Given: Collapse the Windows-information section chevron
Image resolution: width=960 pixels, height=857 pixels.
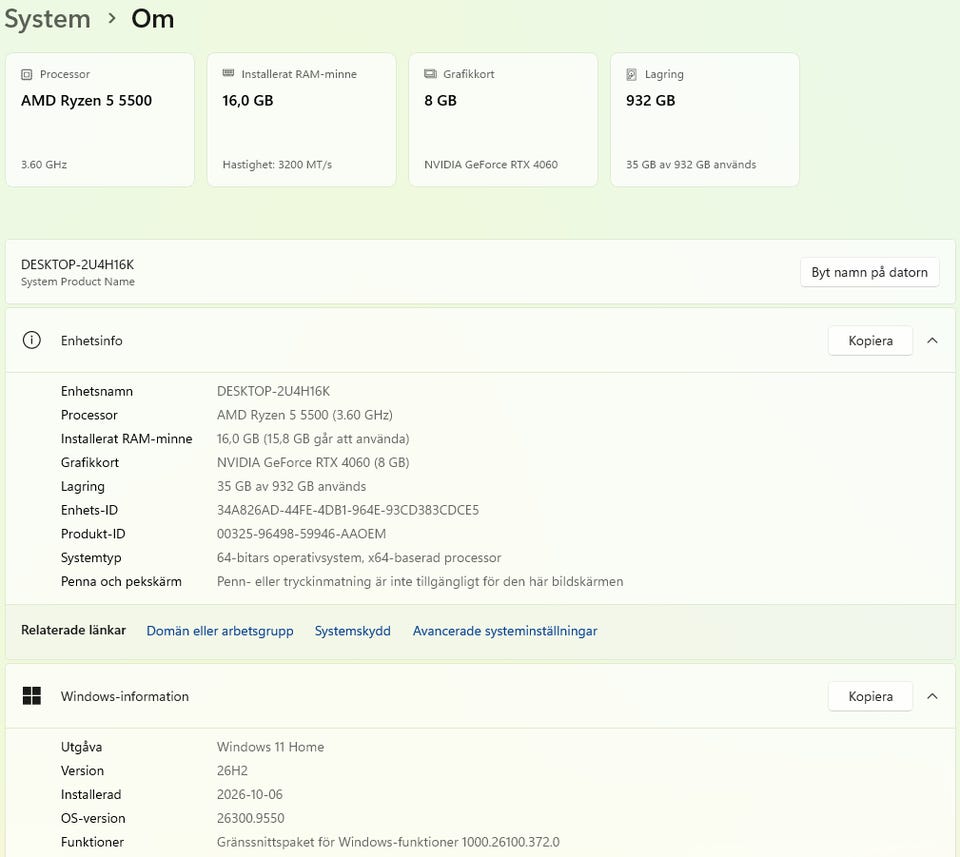Looking at the screenshot, I should [x=932, y=696].
